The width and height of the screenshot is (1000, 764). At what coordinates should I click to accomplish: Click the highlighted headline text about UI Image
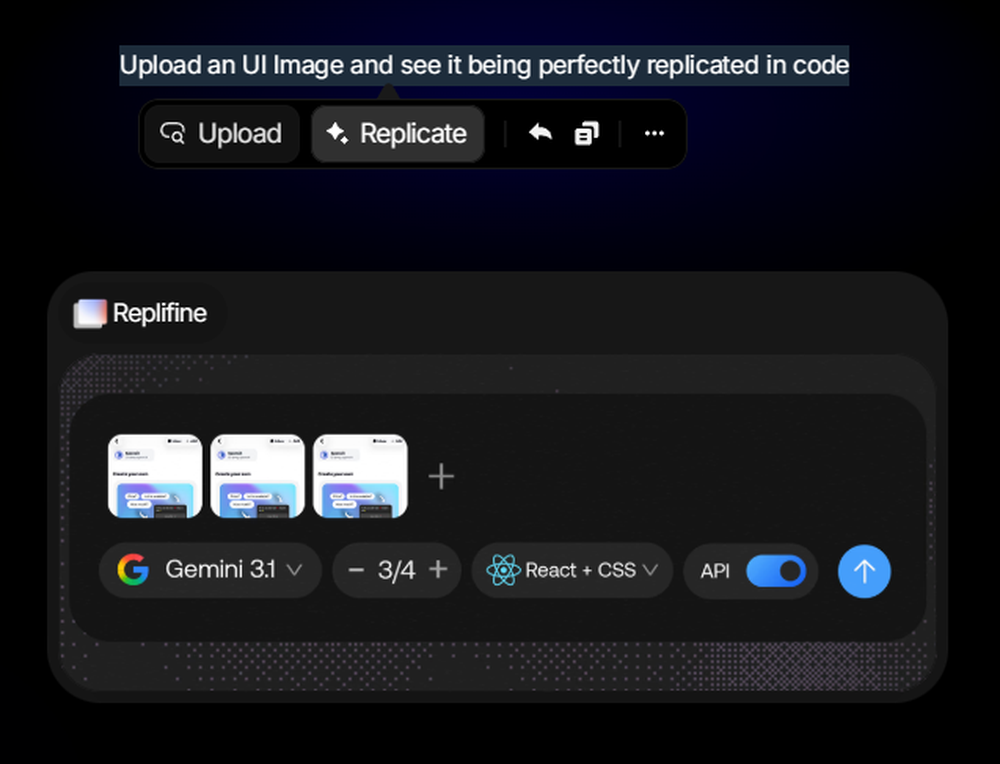pyautogui.click(x=484, y=65)
